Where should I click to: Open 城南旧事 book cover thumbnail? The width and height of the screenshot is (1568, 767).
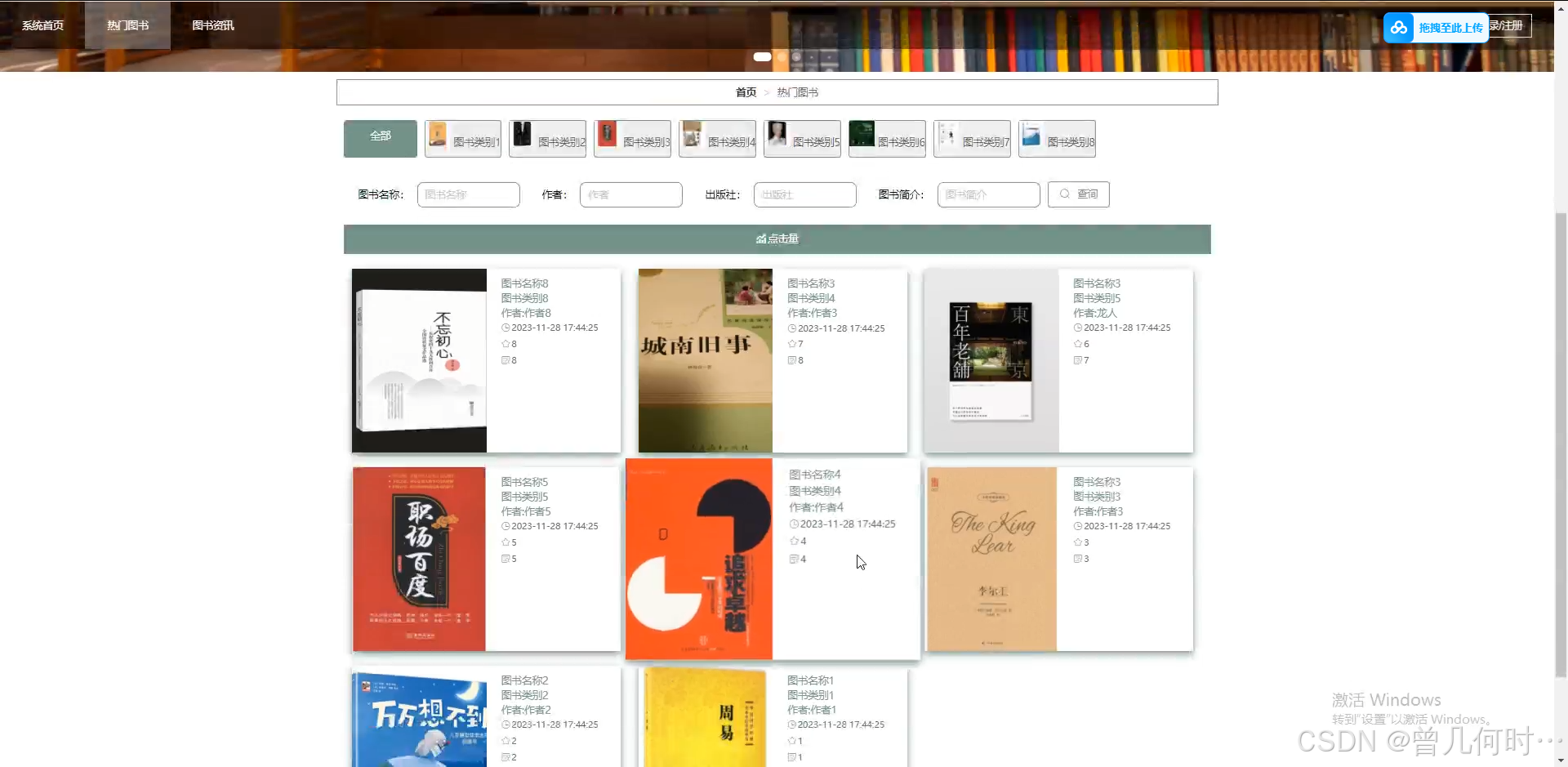[706, 361]
